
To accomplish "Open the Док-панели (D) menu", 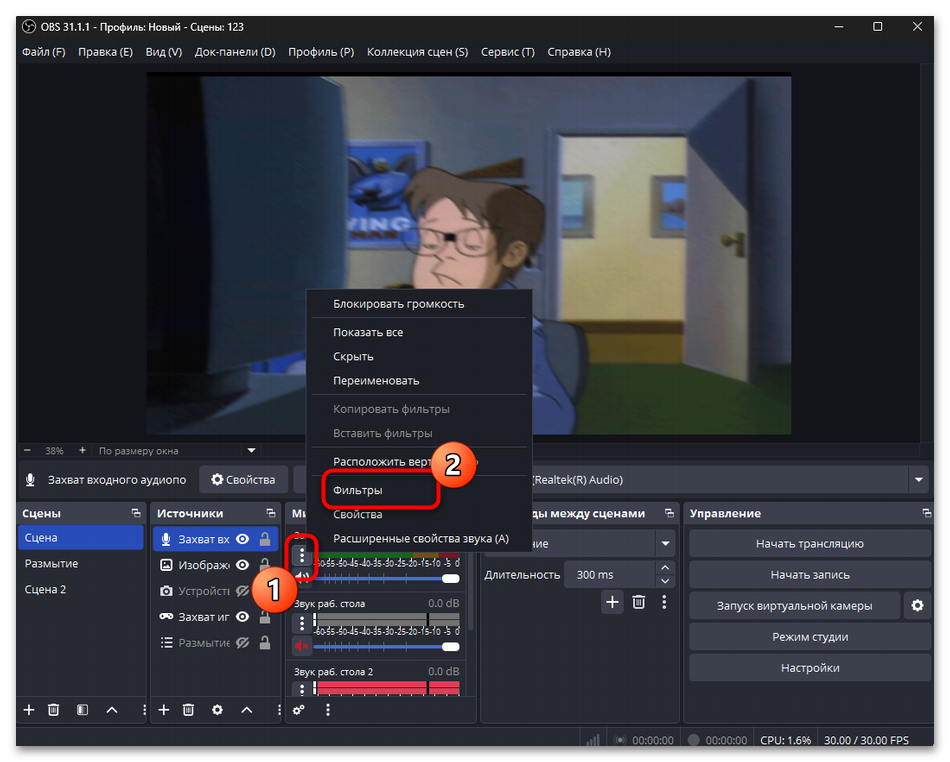I will (235, 52).
